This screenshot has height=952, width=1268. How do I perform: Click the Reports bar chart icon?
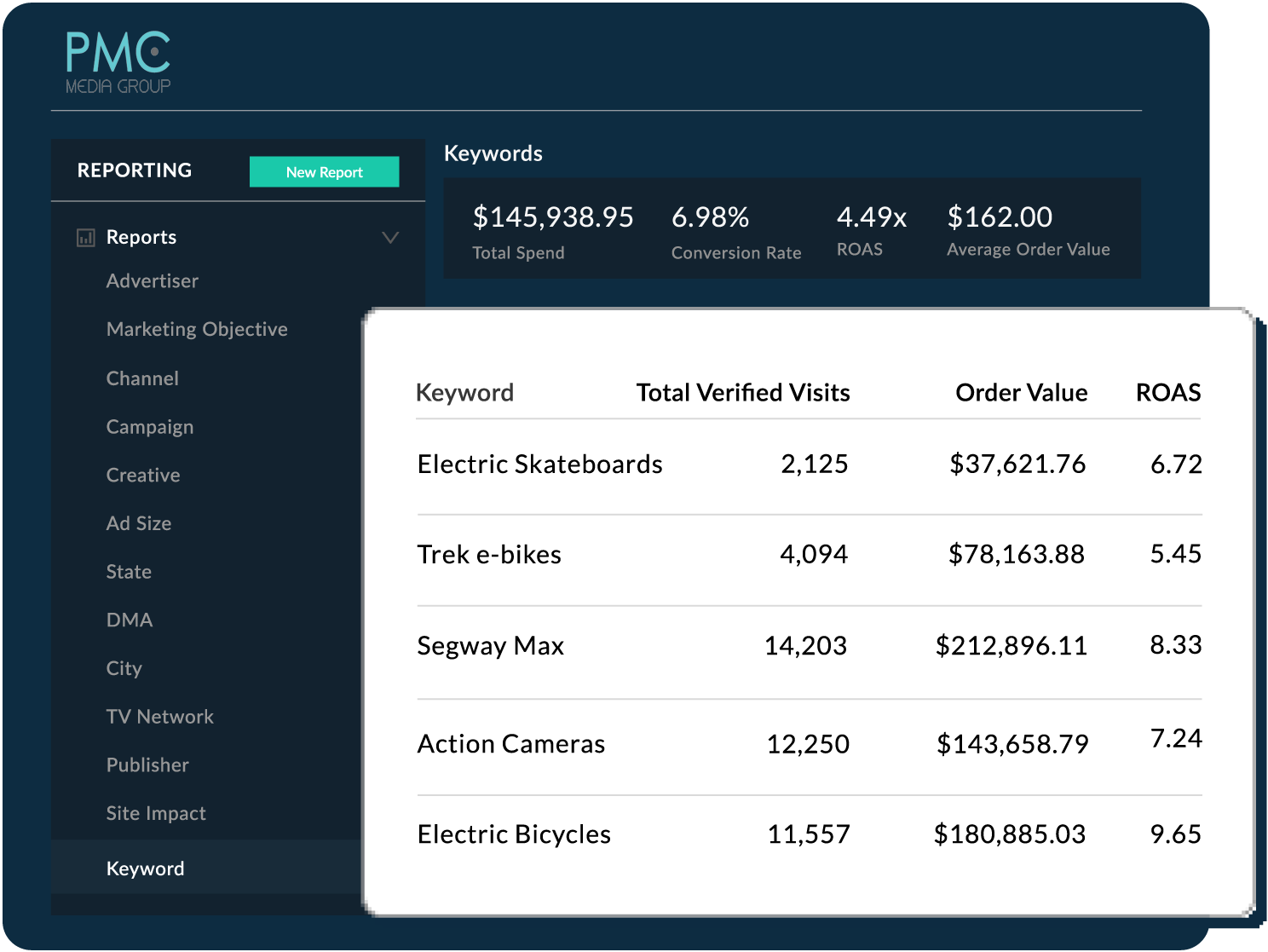[x=86, y=238]
